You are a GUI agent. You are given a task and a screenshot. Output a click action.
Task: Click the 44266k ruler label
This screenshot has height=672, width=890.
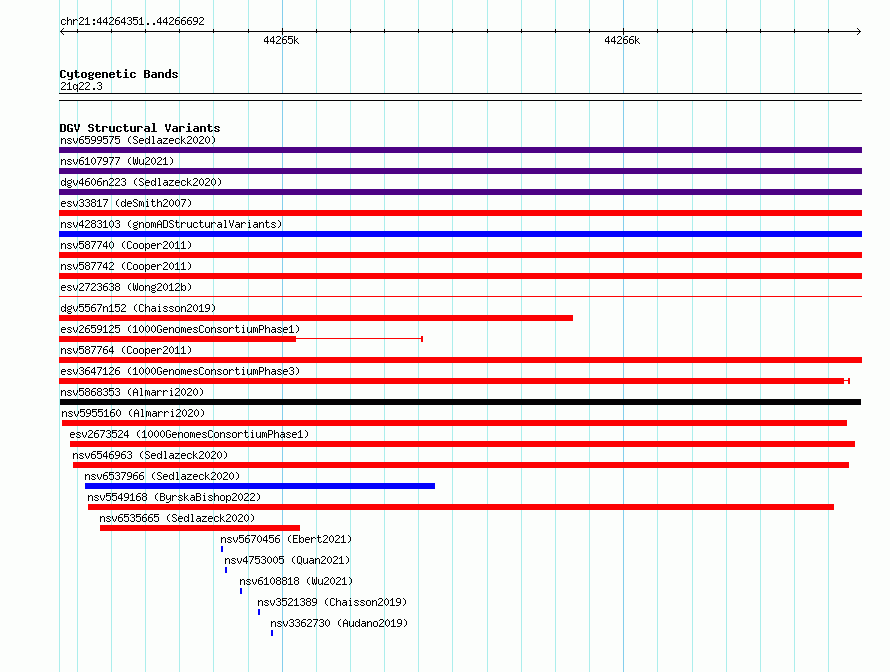[622, 40]
